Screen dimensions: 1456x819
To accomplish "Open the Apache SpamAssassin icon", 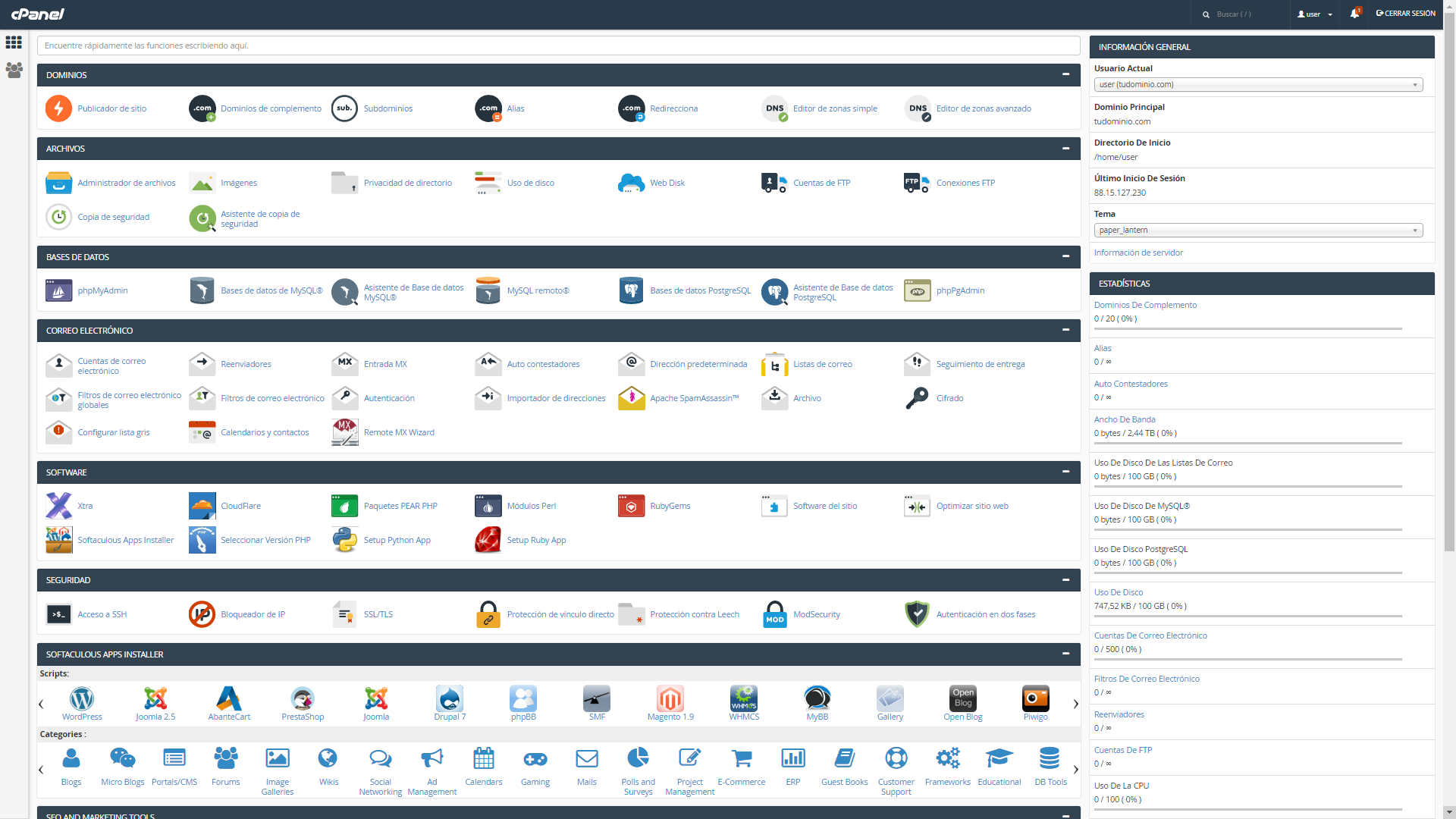I will [x=631, y=398].
